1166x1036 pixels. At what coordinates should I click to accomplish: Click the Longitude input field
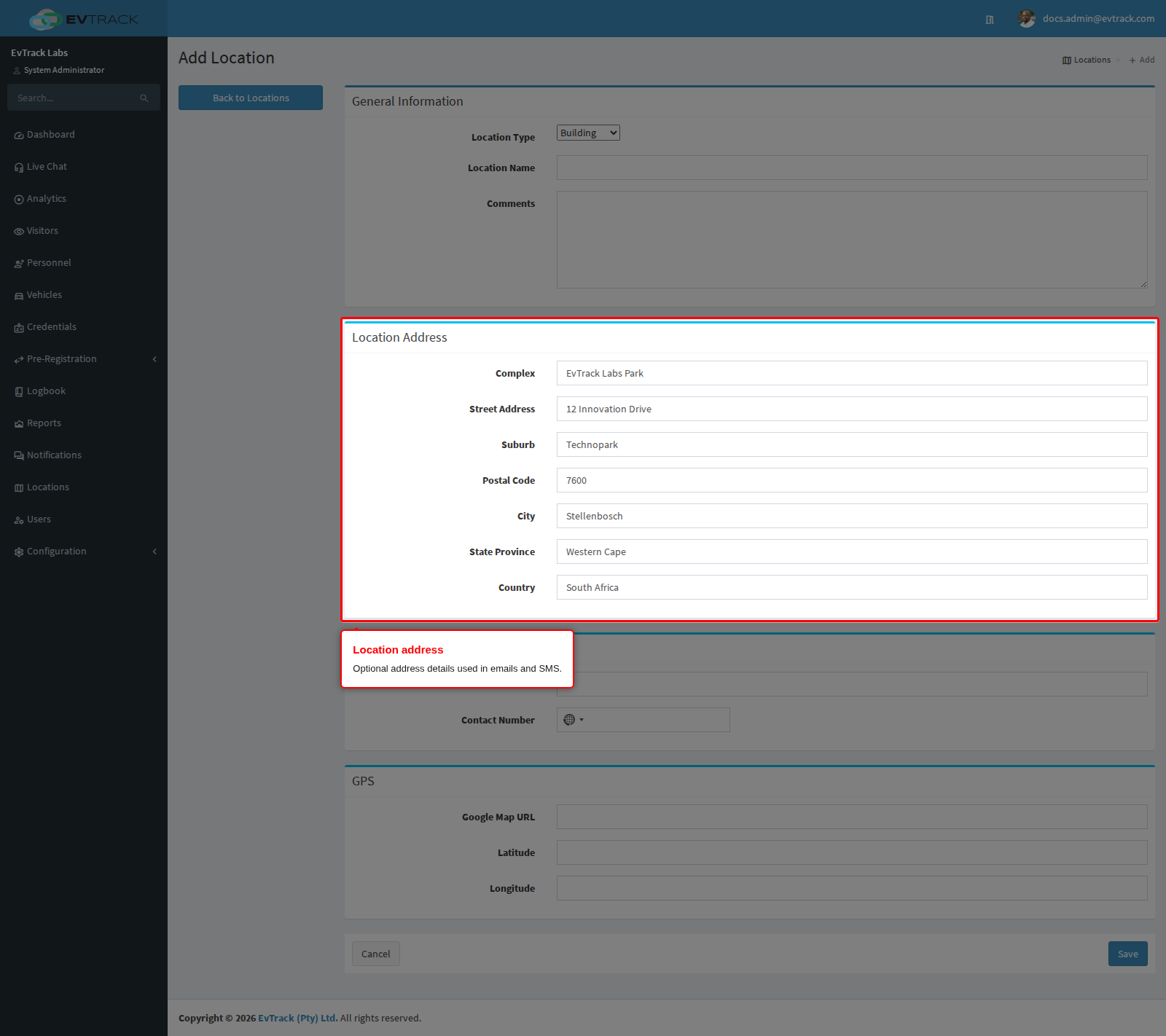click(x=852, y=888)
